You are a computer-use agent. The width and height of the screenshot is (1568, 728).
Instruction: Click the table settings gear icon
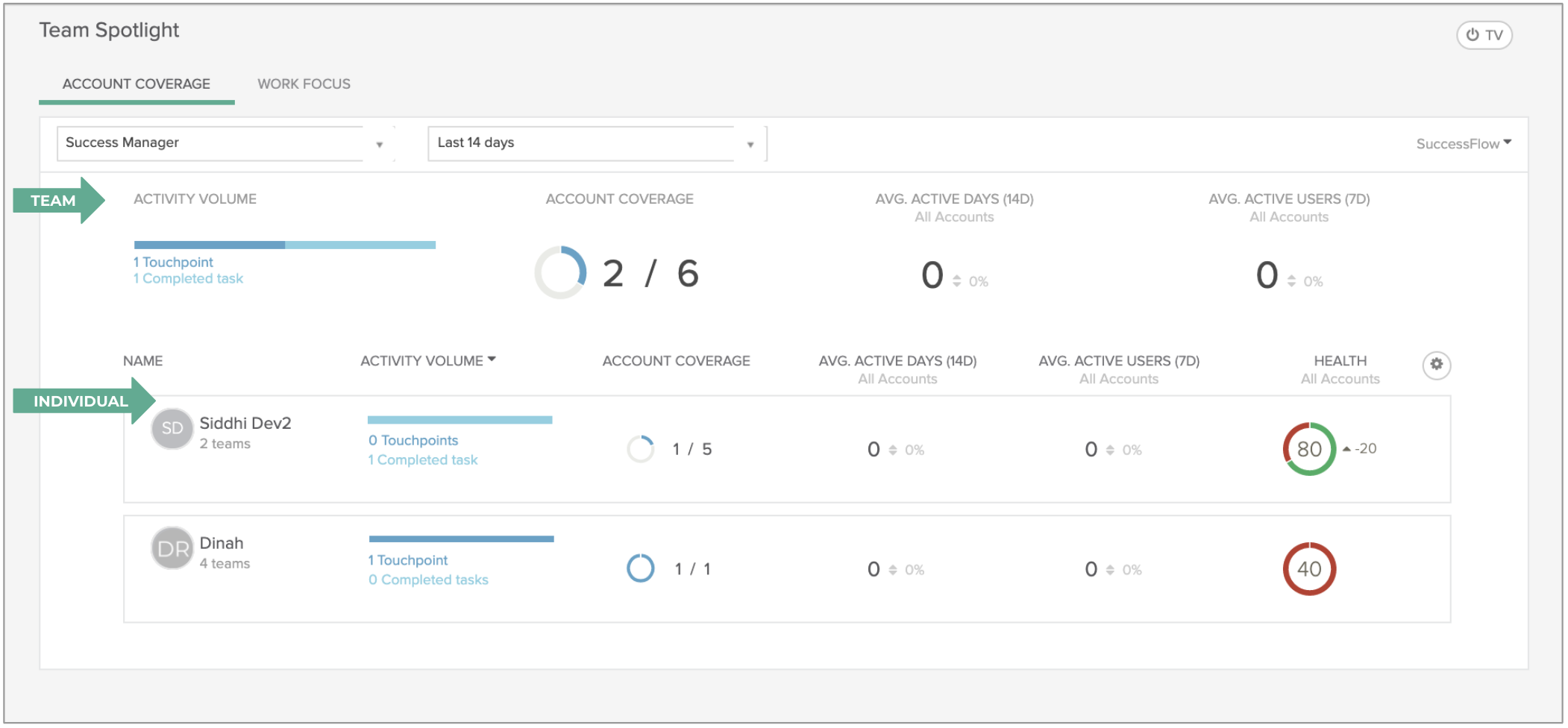(x=1436, y=365)
